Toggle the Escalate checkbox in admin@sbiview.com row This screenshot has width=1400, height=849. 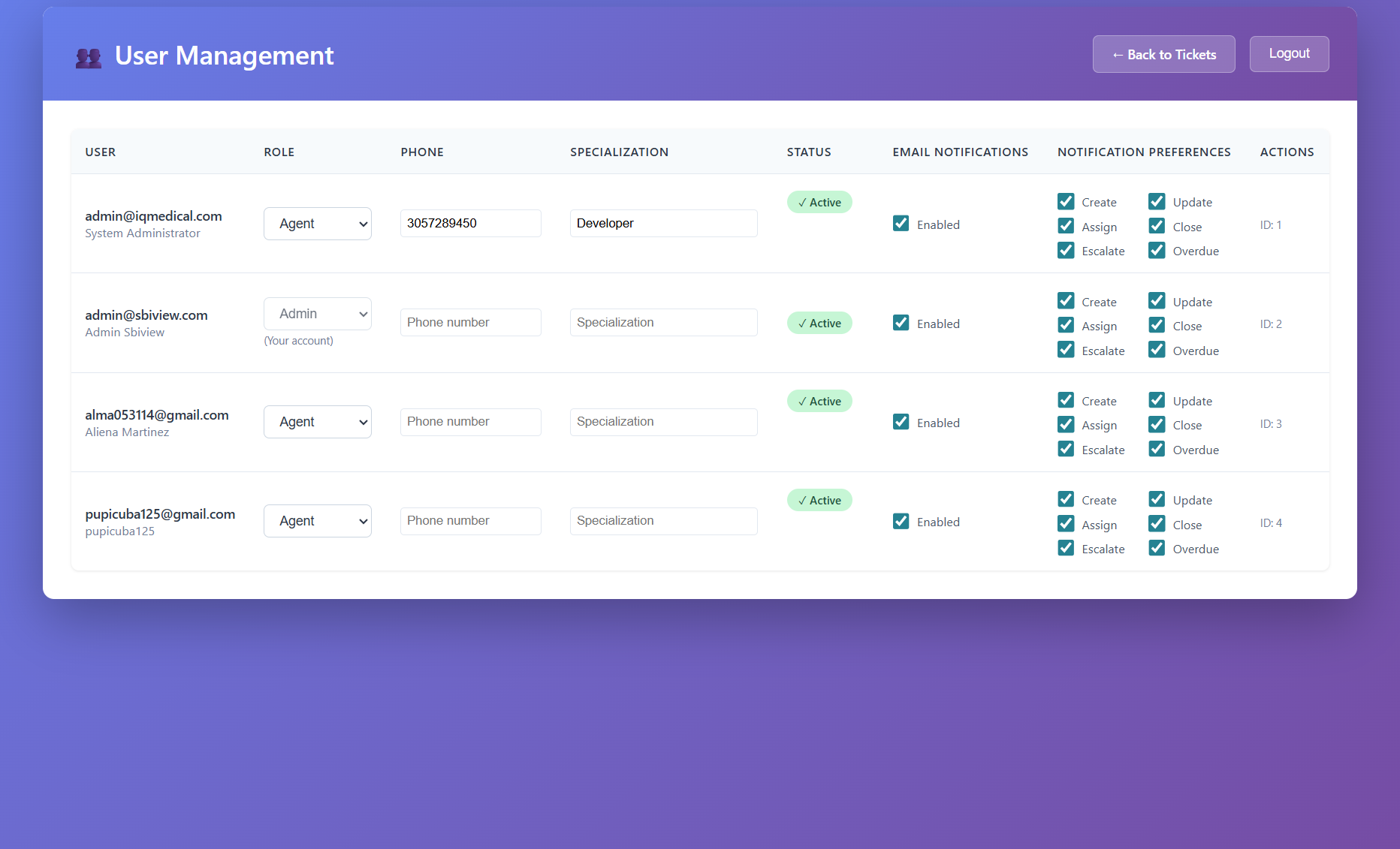[1065, 349]
